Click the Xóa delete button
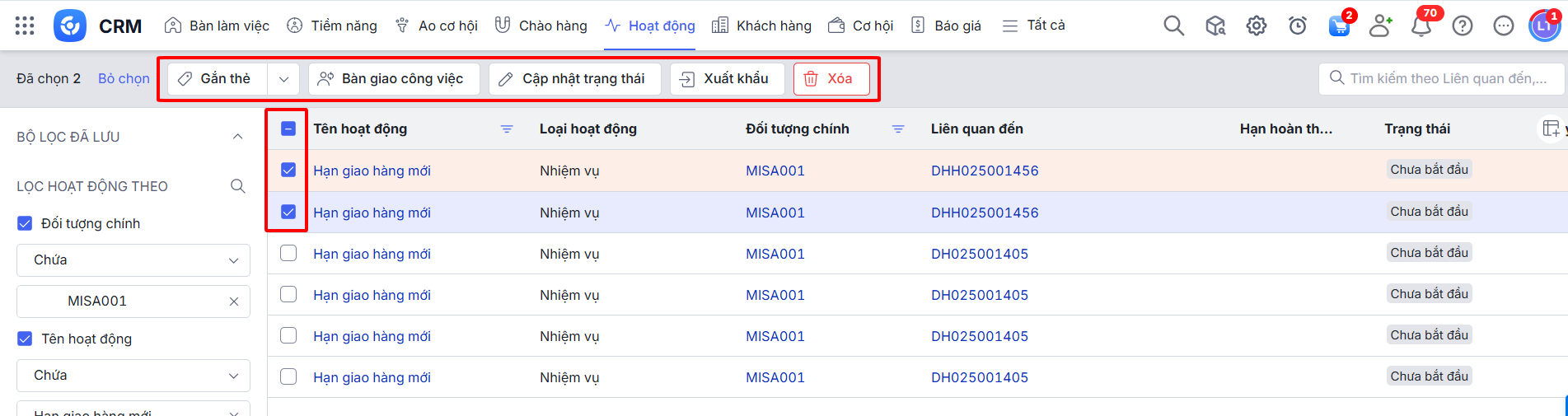The height and width of the screenshot is (416, 1568). 831,79
